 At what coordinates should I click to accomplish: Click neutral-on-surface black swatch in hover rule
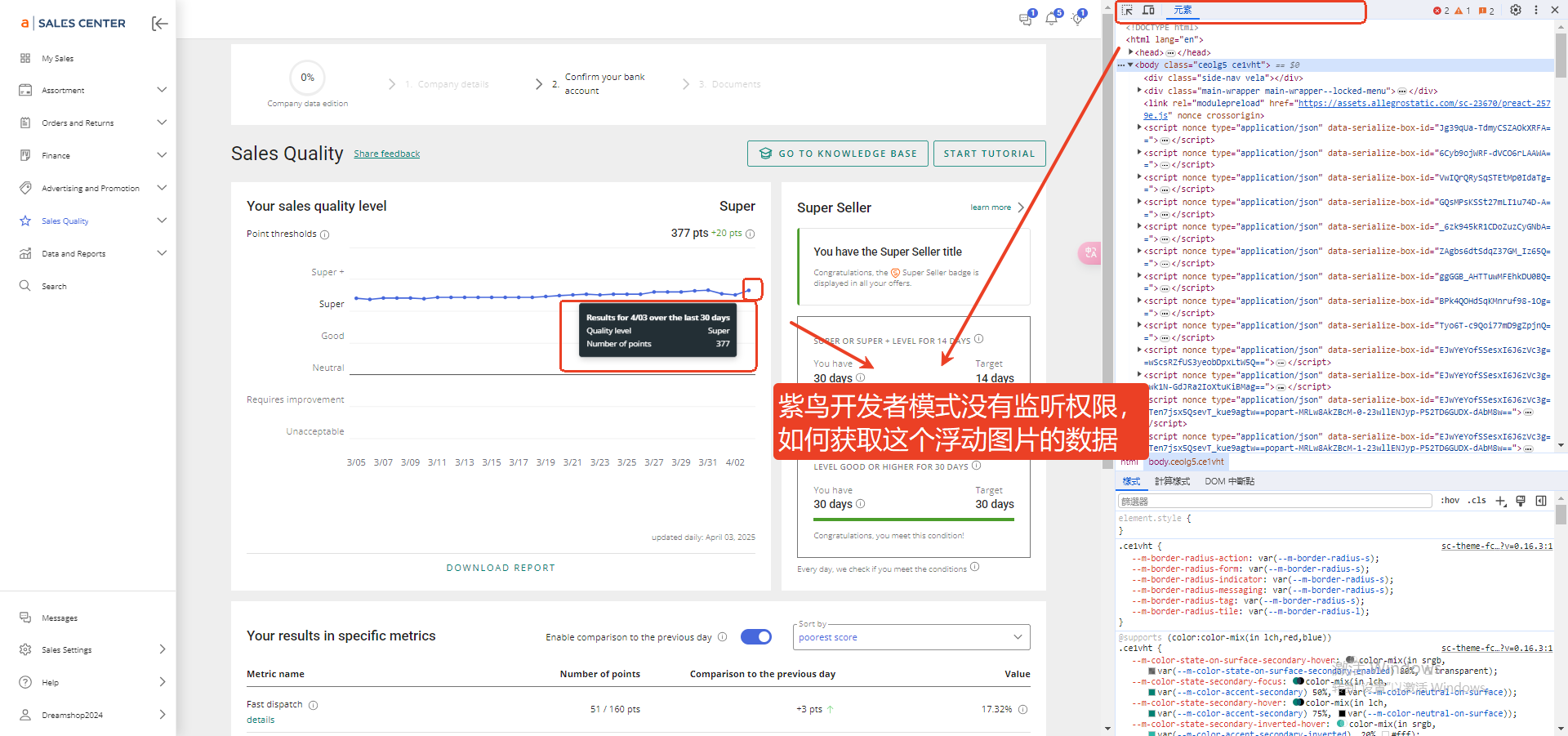[x=1342, y=713]
